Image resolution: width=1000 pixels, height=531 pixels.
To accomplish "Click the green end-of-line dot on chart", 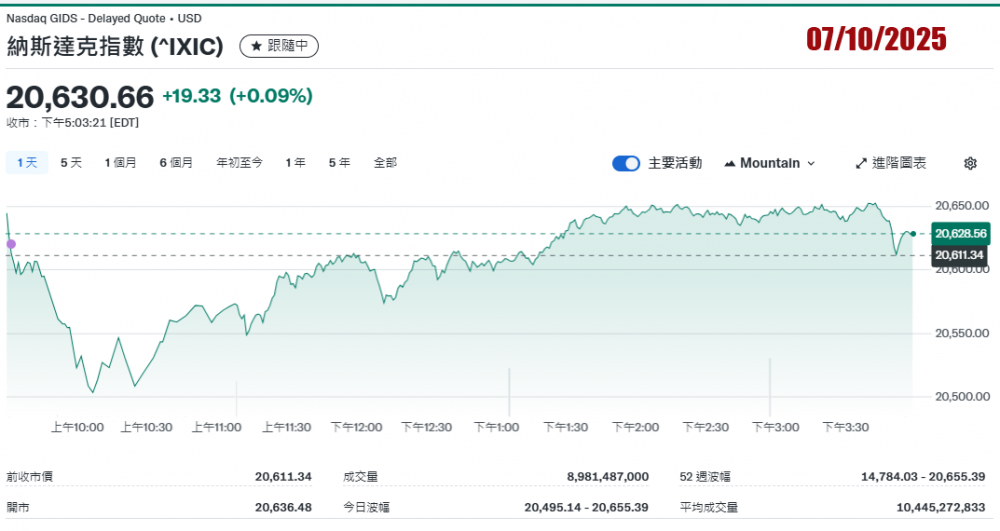I will 913,233.
